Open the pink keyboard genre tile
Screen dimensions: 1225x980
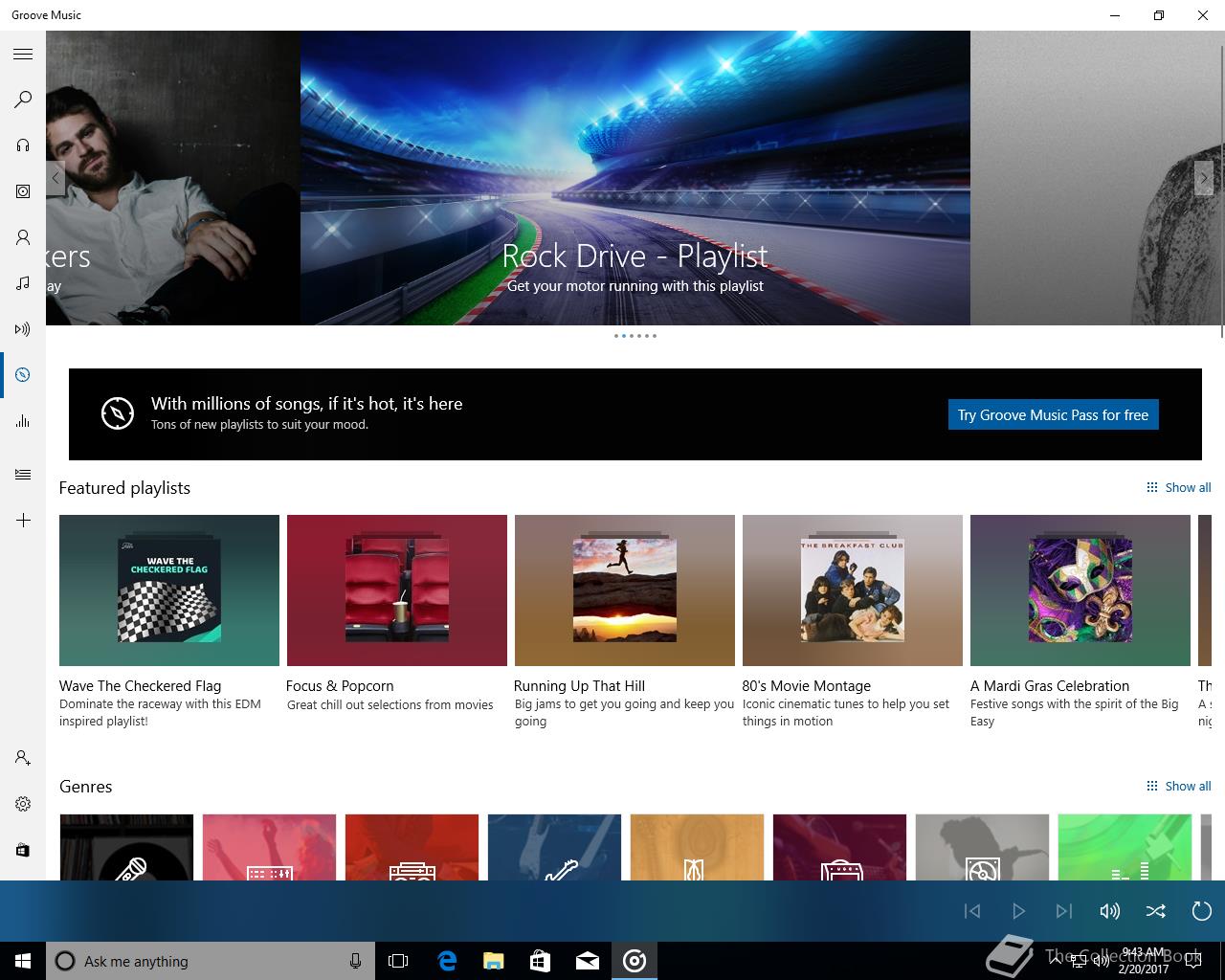(269, 847)
